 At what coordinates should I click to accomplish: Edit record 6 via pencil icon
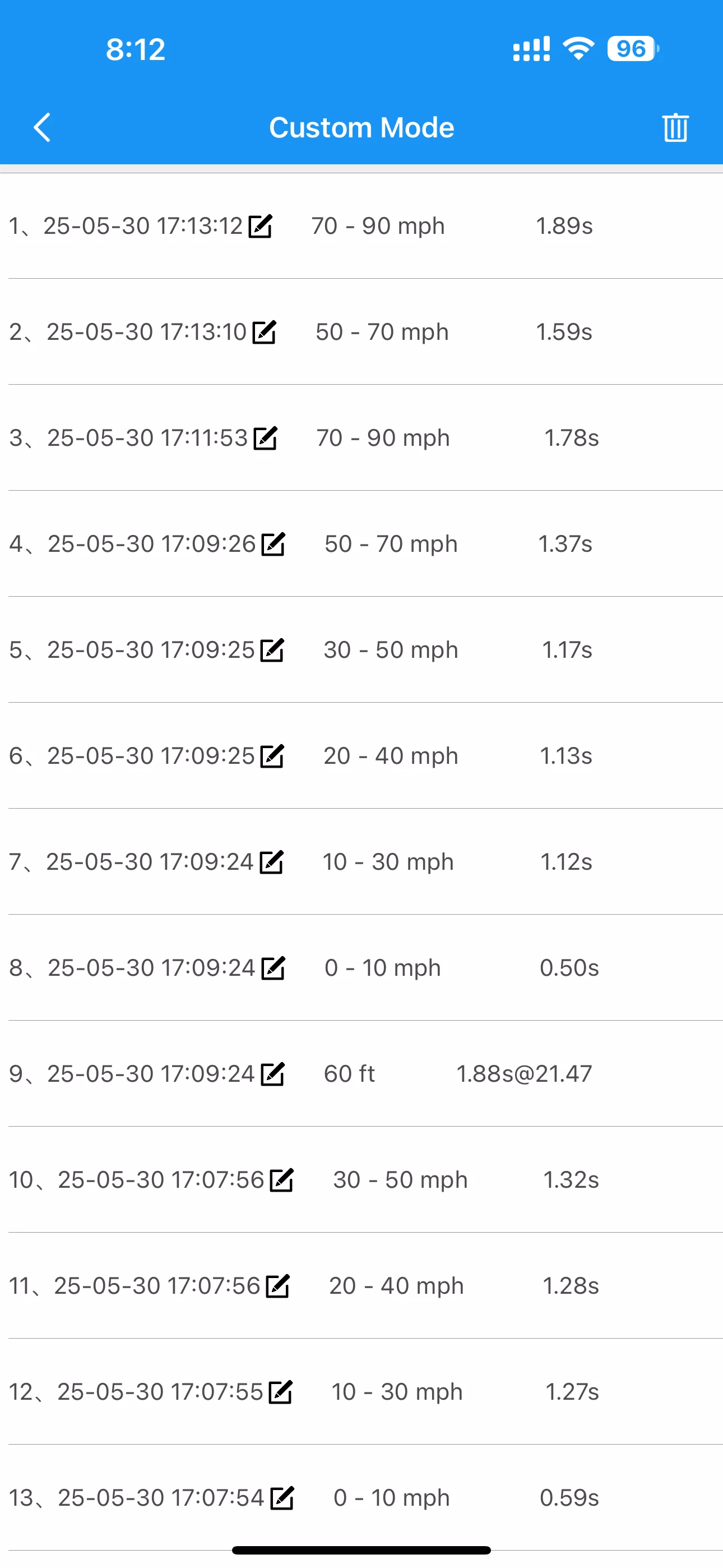click(x=272, y=755)
